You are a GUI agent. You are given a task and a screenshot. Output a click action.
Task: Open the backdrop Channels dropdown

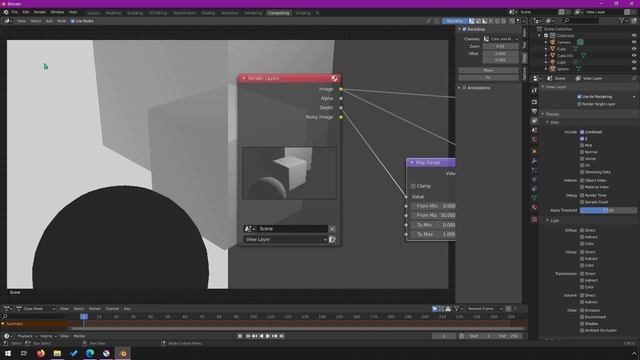click(x=501, y=39)
